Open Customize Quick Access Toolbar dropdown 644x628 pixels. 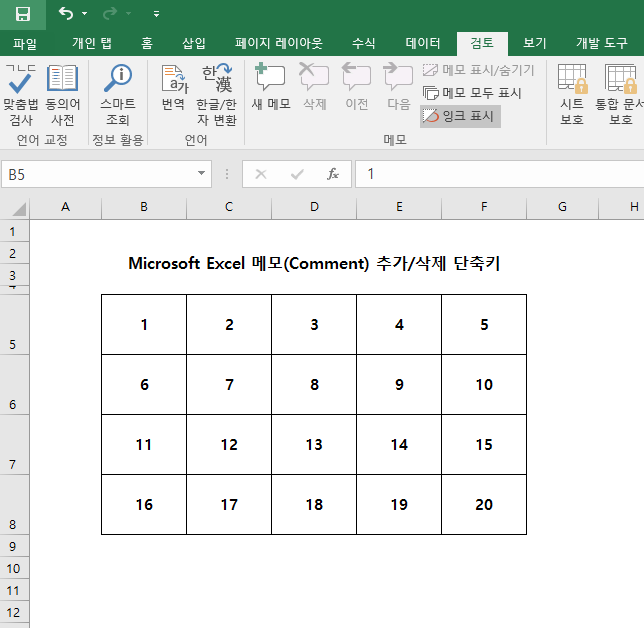point(156,14)
